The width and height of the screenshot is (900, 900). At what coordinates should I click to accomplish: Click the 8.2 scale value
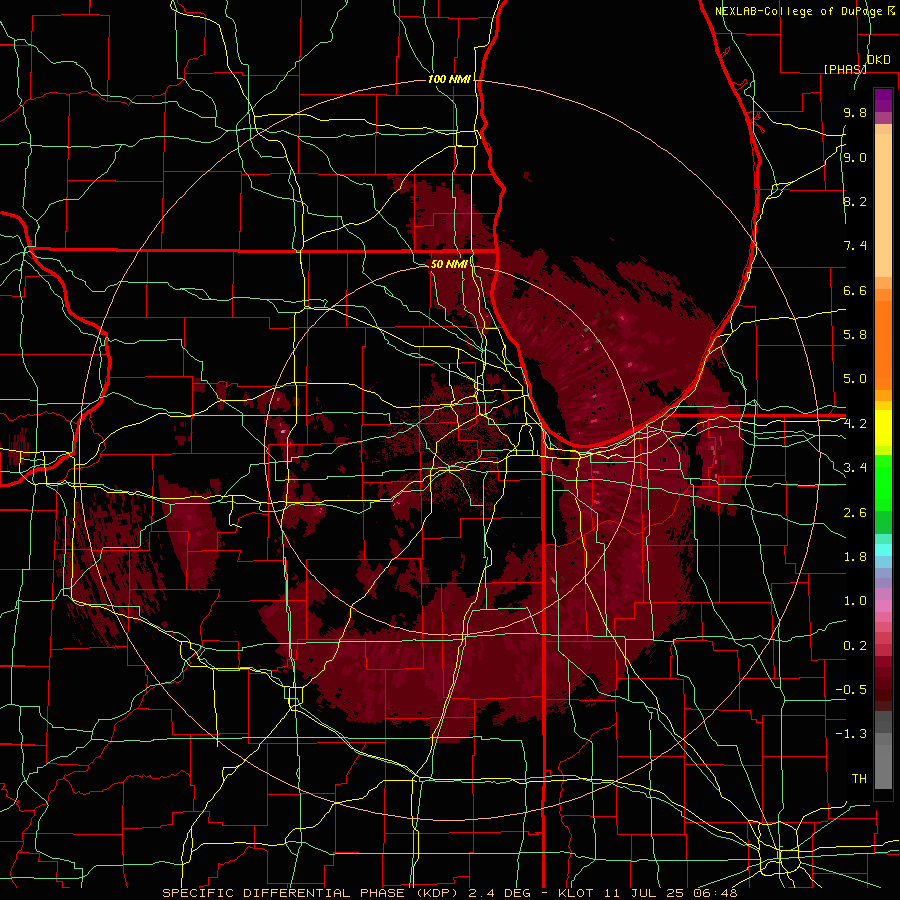[x=855, y=201]
